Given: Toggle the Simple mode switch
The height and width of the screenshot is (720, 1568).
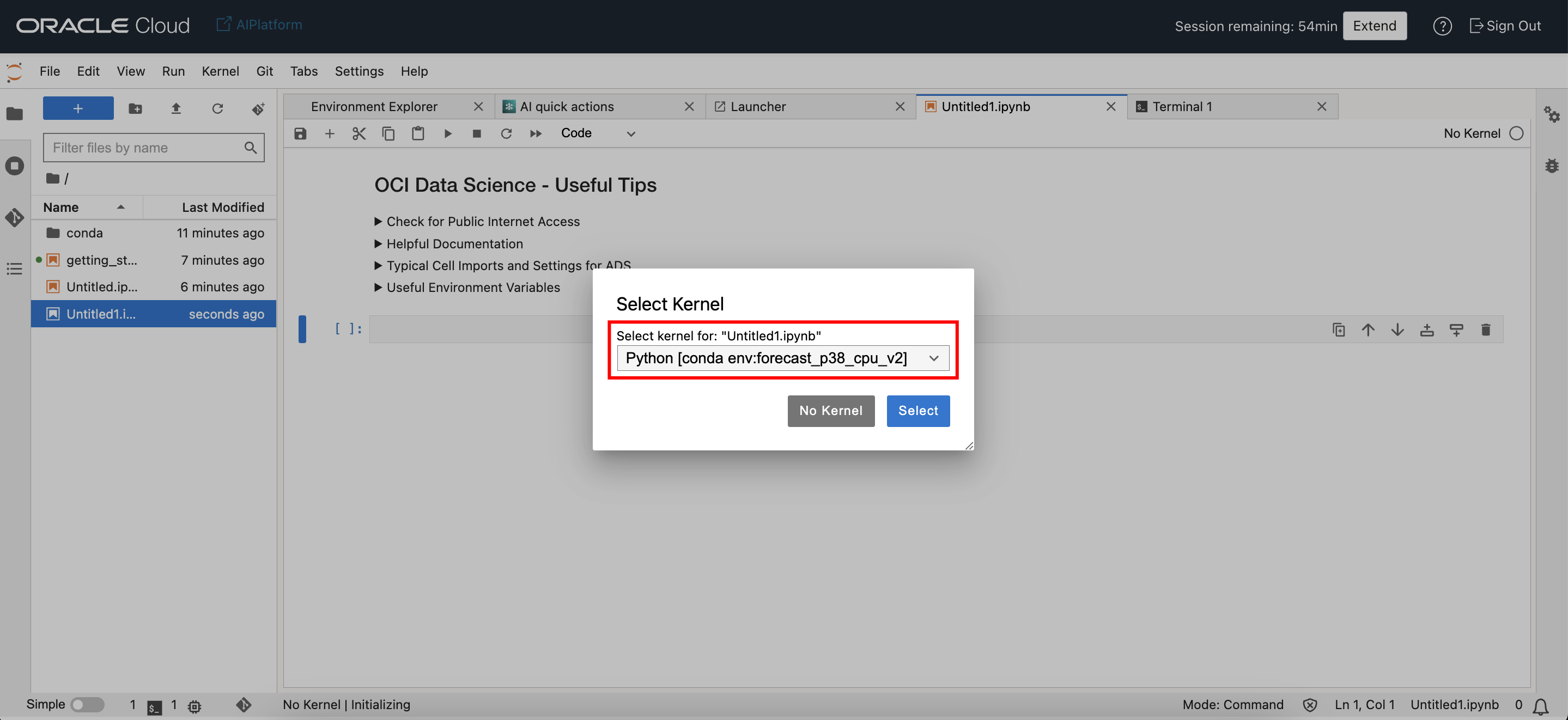Looking at the screenshot, I should (x=87, y=704).
